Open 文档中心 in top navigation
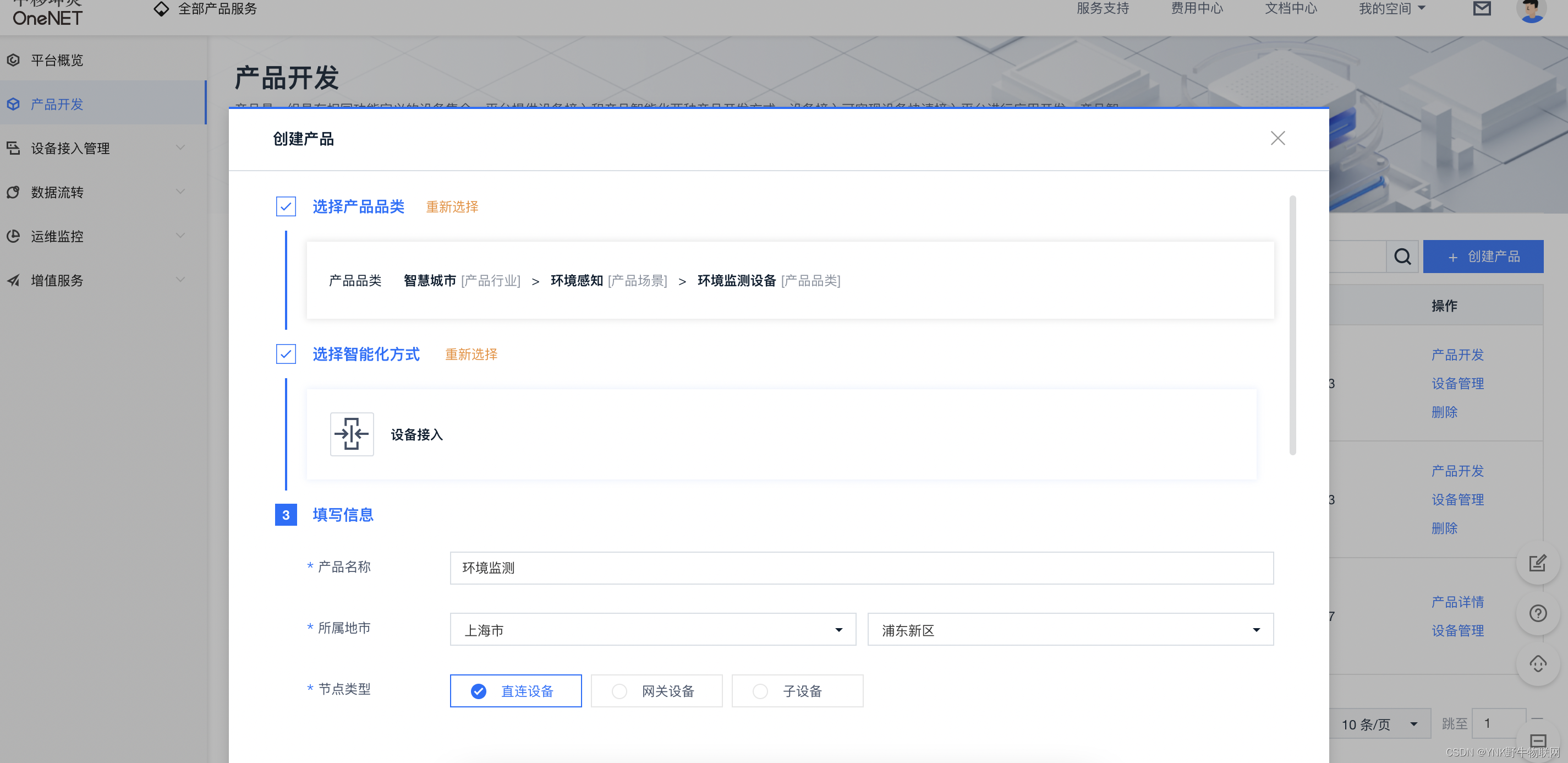This screenshot has width=1568, height=763. click(x=1290, y=8)
